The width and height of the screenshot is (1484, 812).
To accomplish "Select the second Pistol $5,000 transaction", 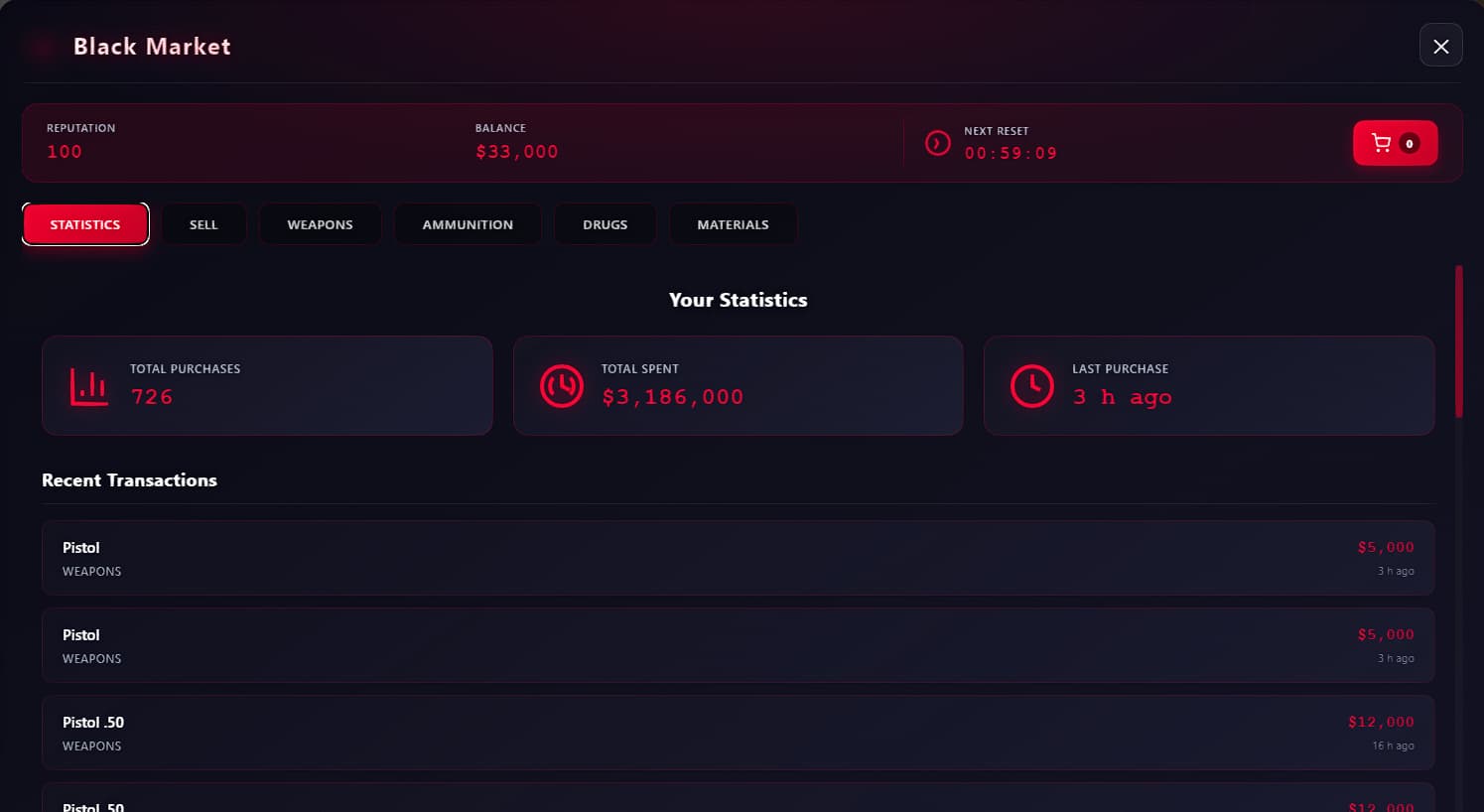I will click(738, 645).
